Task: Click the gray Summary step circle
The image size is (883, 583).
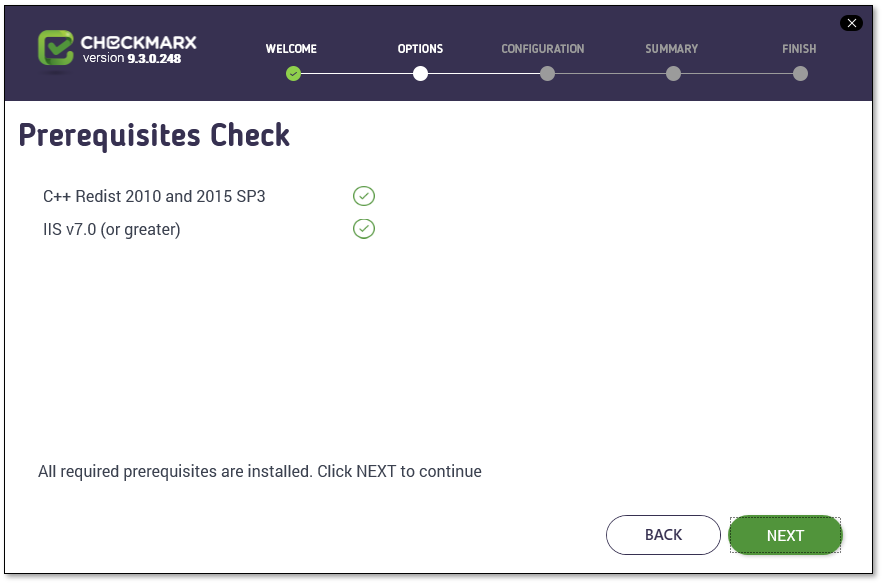Action: [x=673, y=73]
